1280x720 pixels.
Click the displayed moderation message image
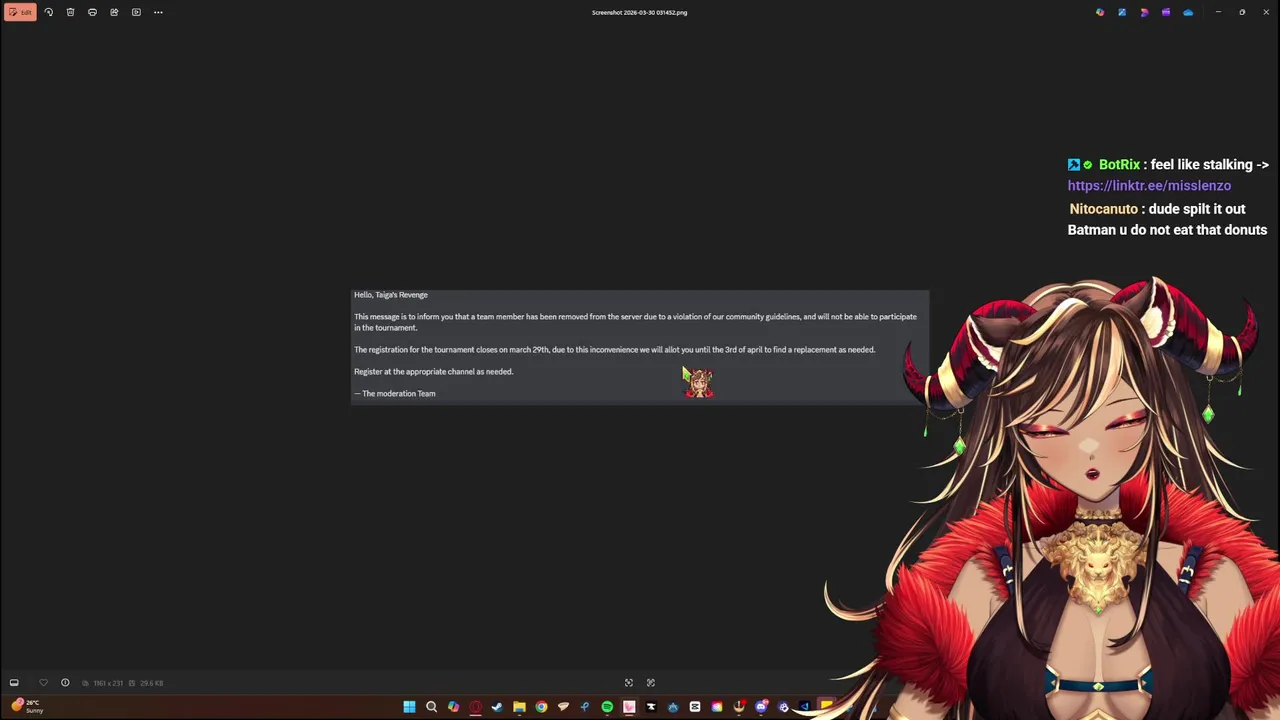coord(640,347)
